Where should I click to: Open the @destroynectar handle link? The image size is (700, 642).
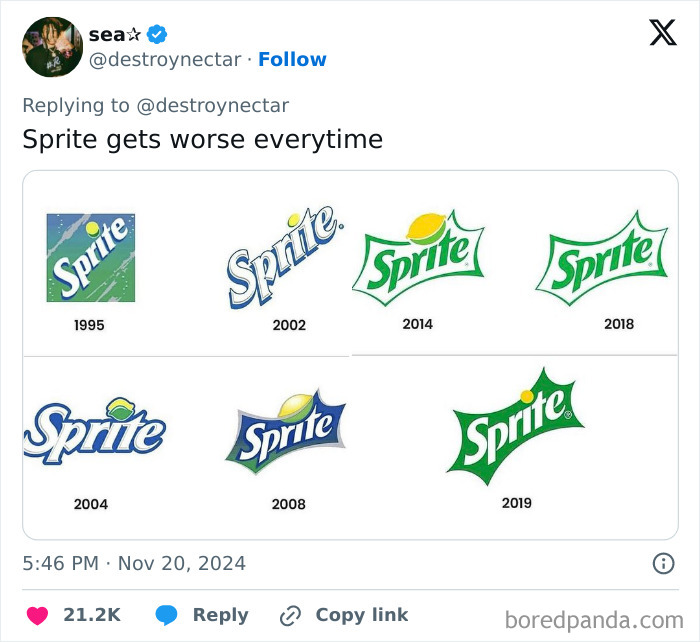(165, 60)
